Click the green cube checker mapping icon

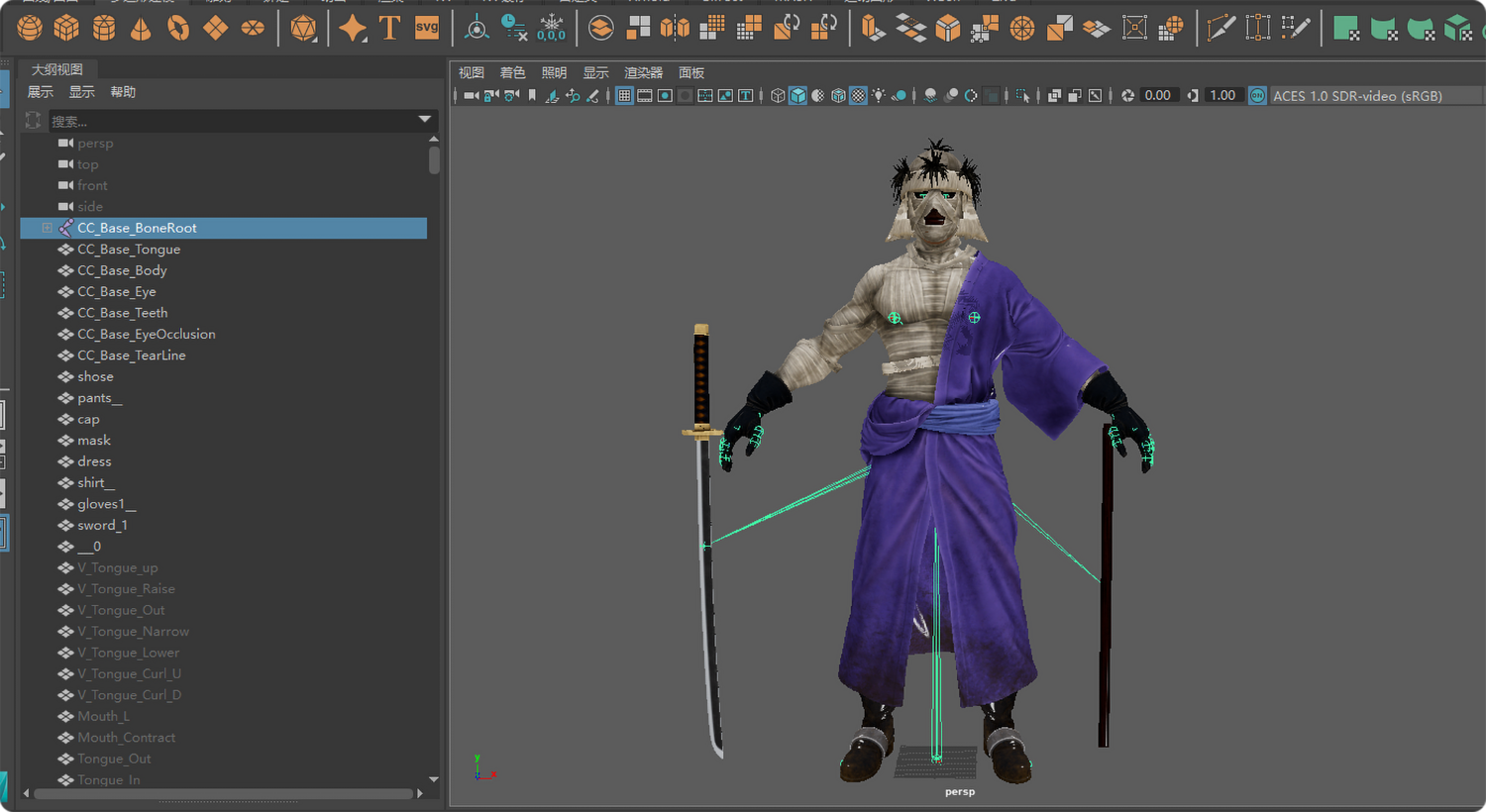coord(1458,28)
